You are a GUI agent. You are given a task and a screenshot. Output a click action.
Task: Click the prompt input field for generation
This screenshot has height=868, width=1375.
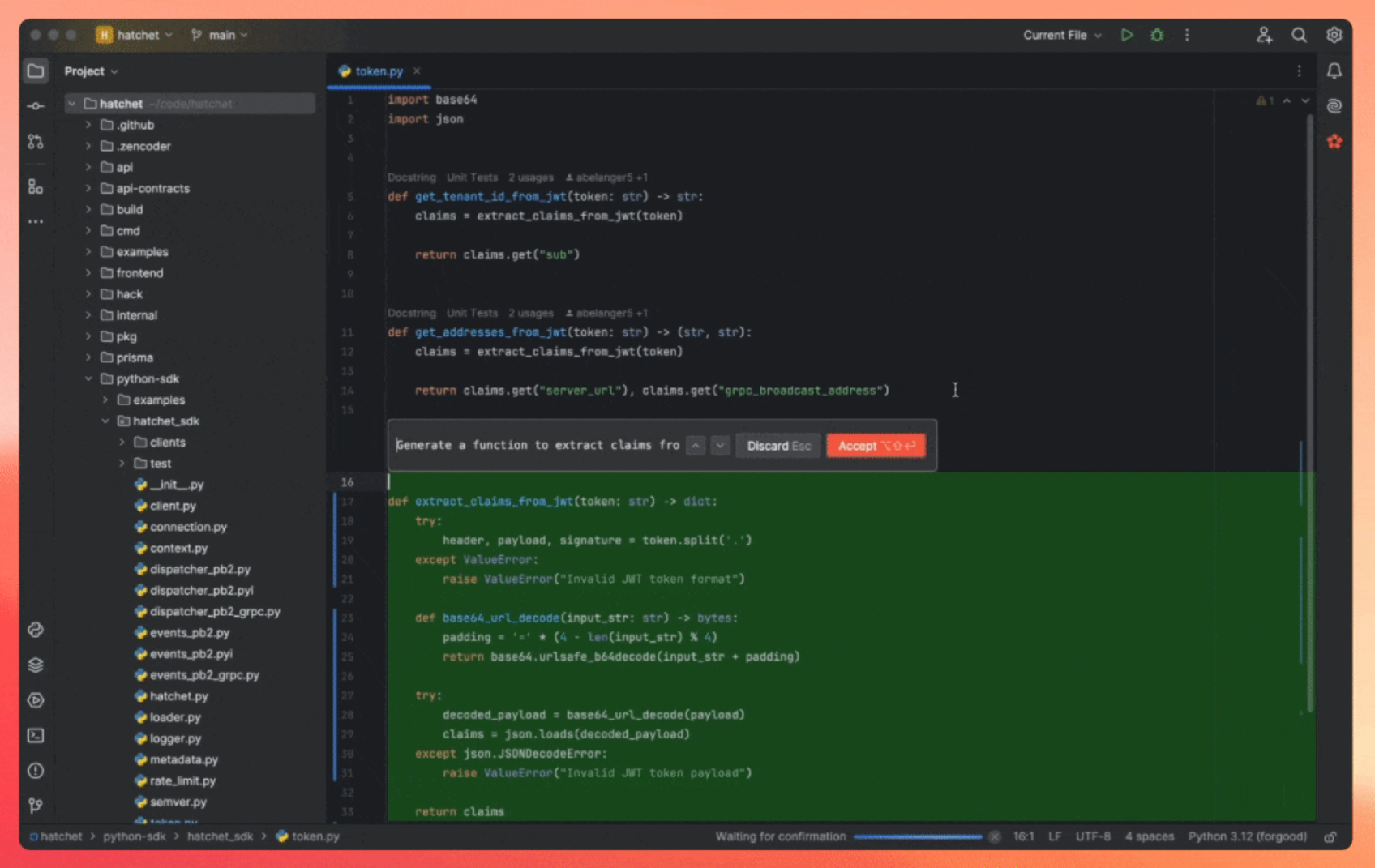point(538,445)
